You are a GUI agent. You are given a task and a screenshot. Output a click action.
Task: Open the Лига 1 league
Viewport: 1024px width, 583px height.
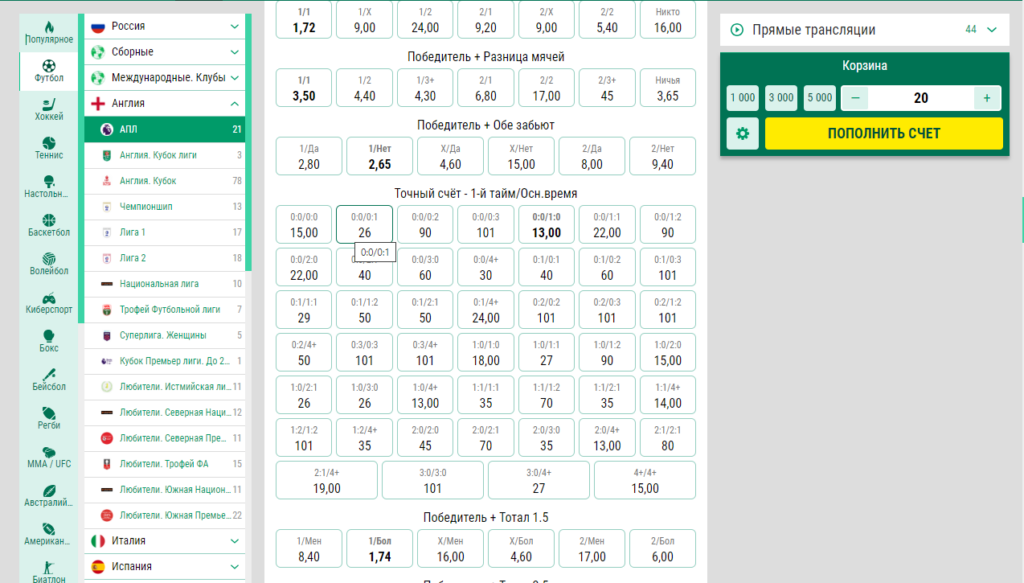click(165, 232)
